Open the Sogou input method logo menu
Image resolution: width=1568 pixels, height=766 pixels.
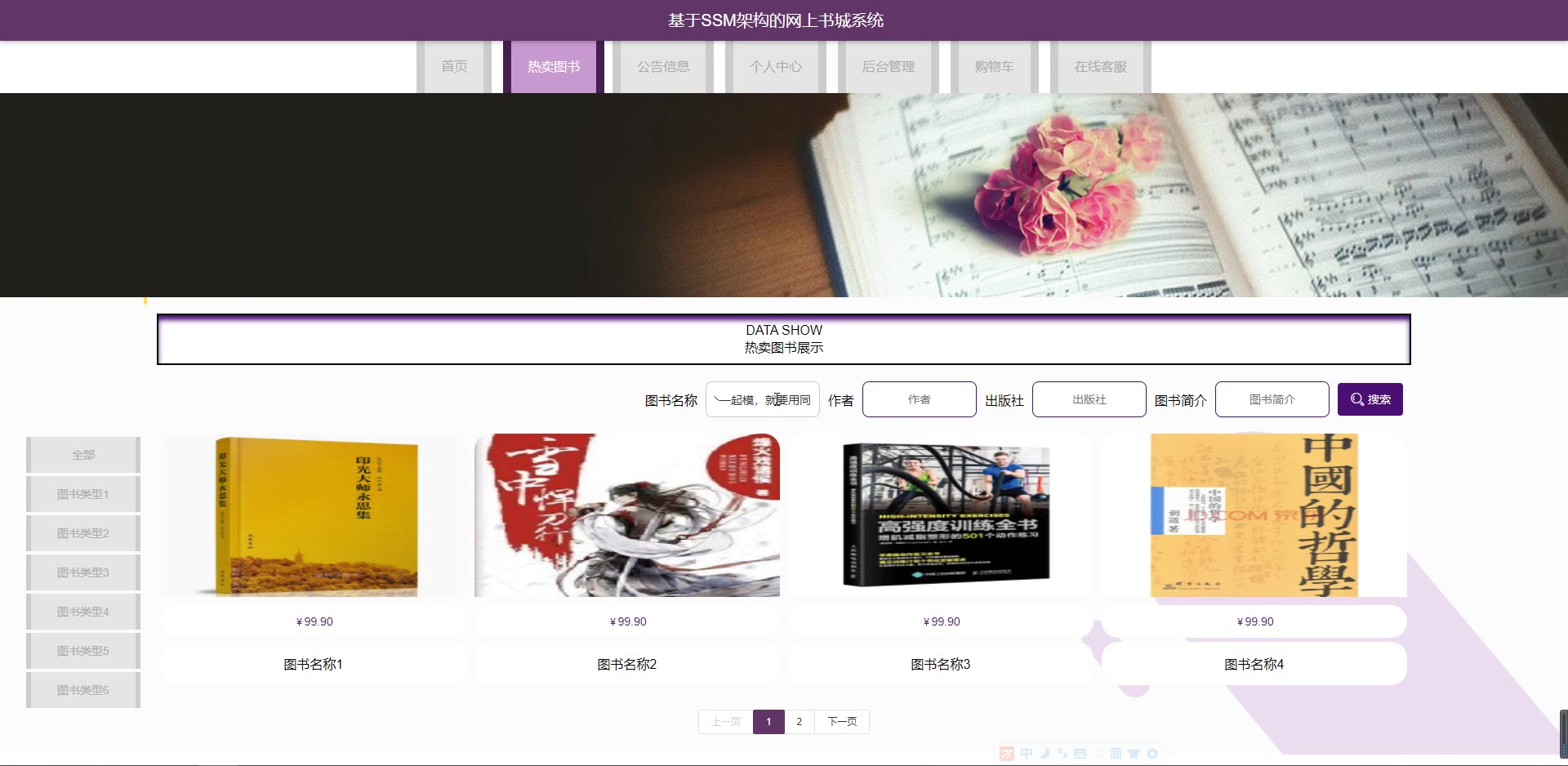(1007, 754)
